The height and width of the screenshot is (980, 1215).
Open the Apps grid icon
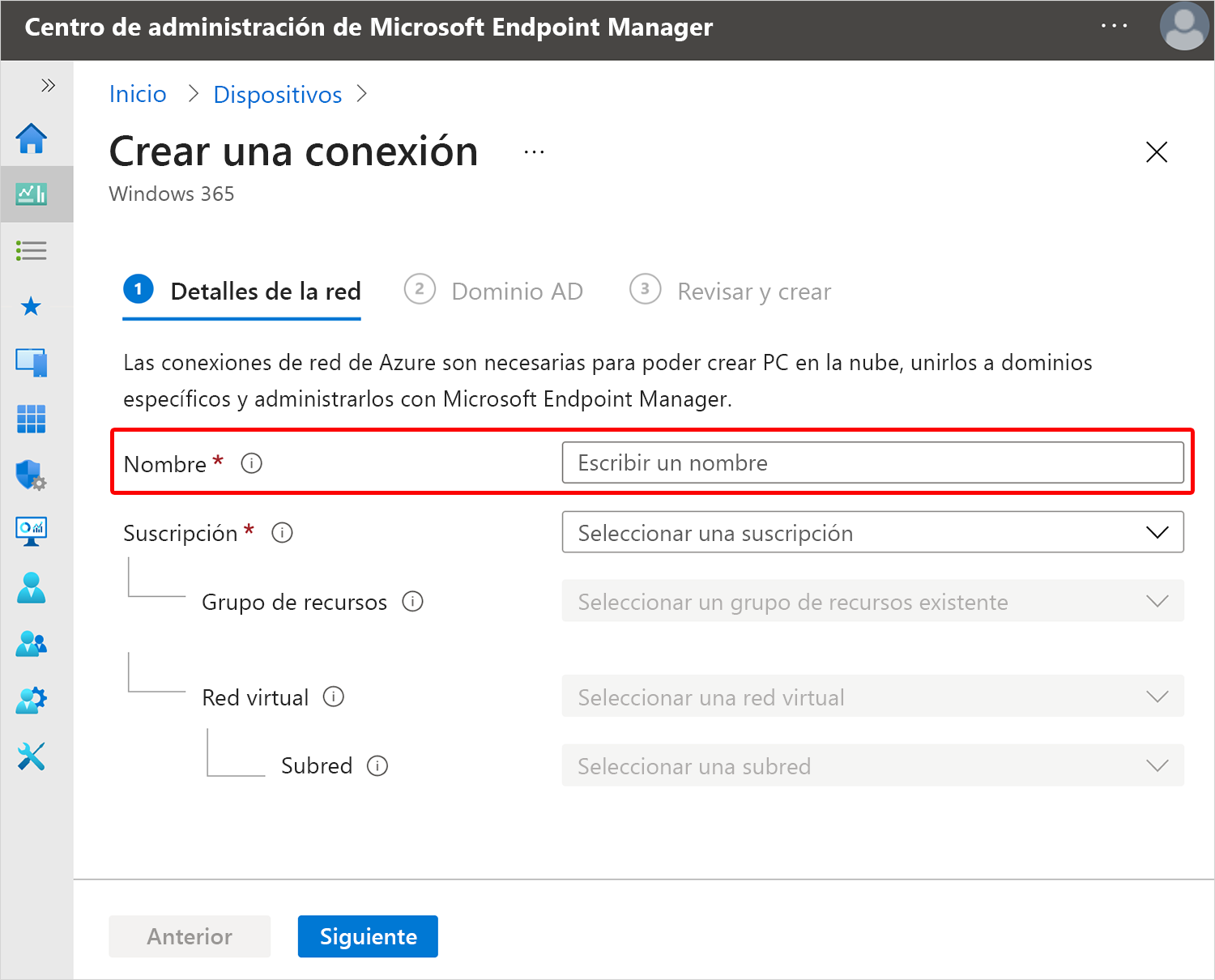(32, 419)
